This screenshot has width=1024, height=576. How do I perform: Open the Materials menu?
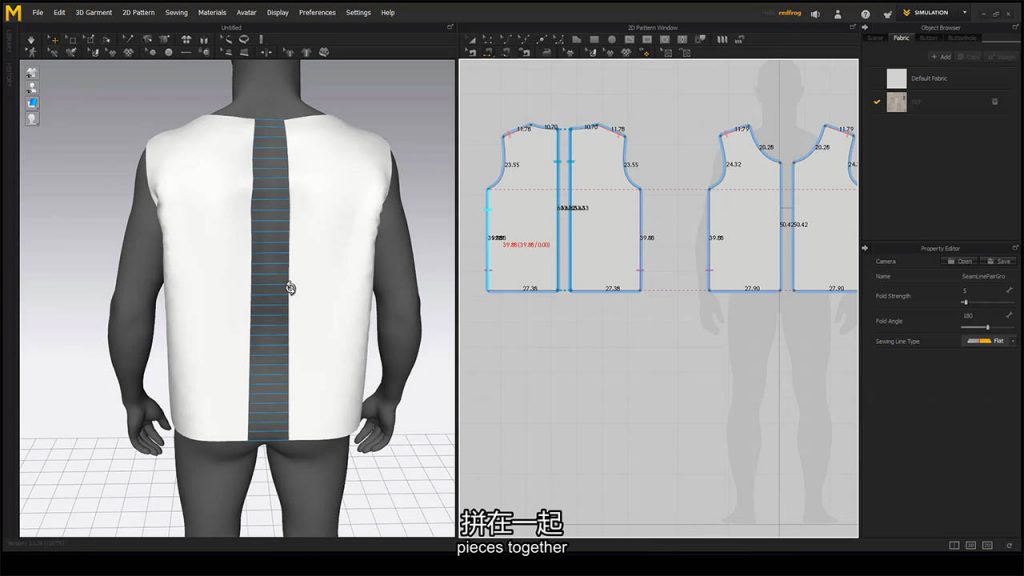click(212, 12)
